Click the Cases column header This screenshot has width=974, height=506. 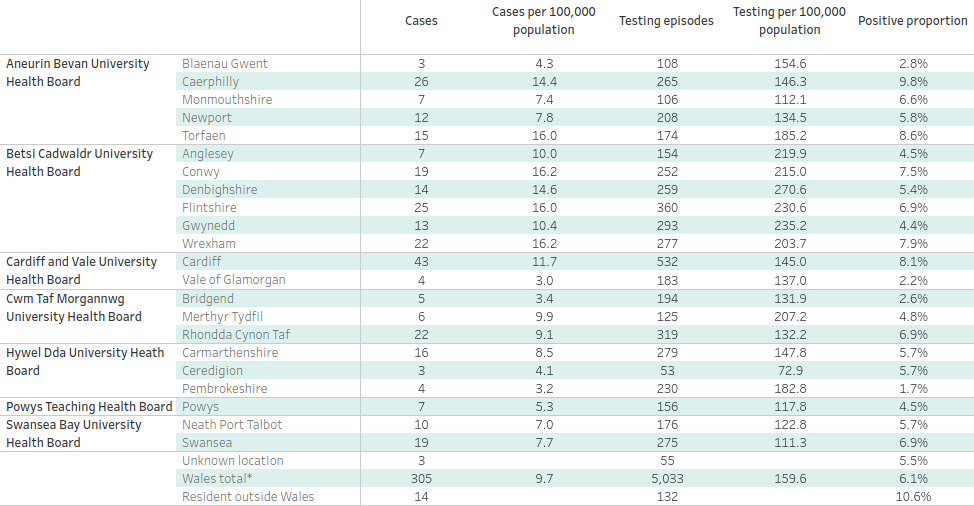(421, 21)
